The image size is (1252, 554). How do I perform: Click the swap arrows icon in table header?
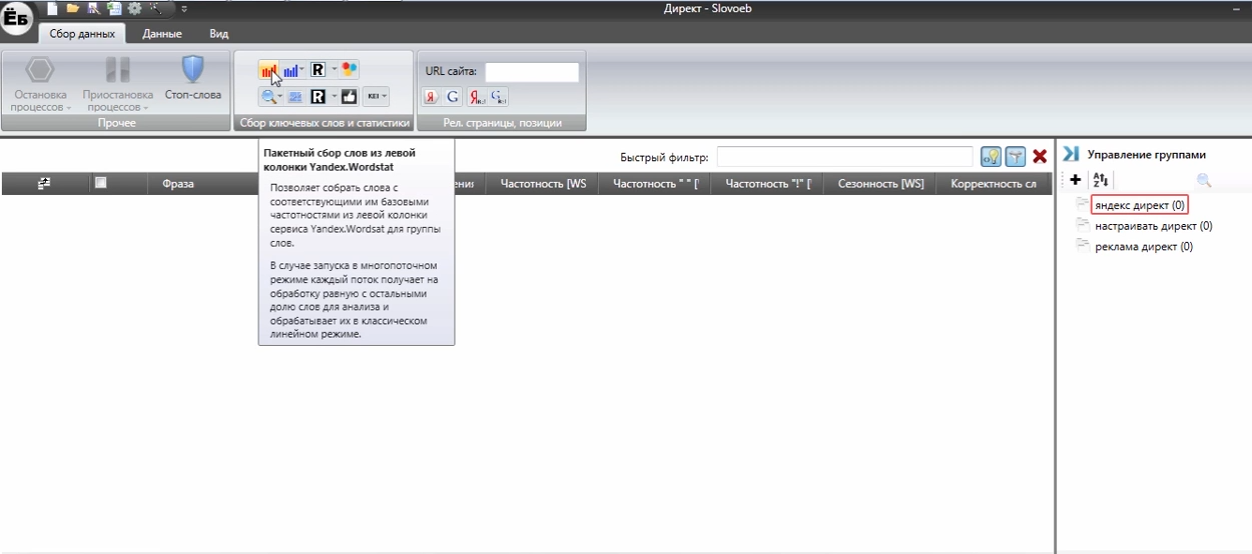point(44,183)
